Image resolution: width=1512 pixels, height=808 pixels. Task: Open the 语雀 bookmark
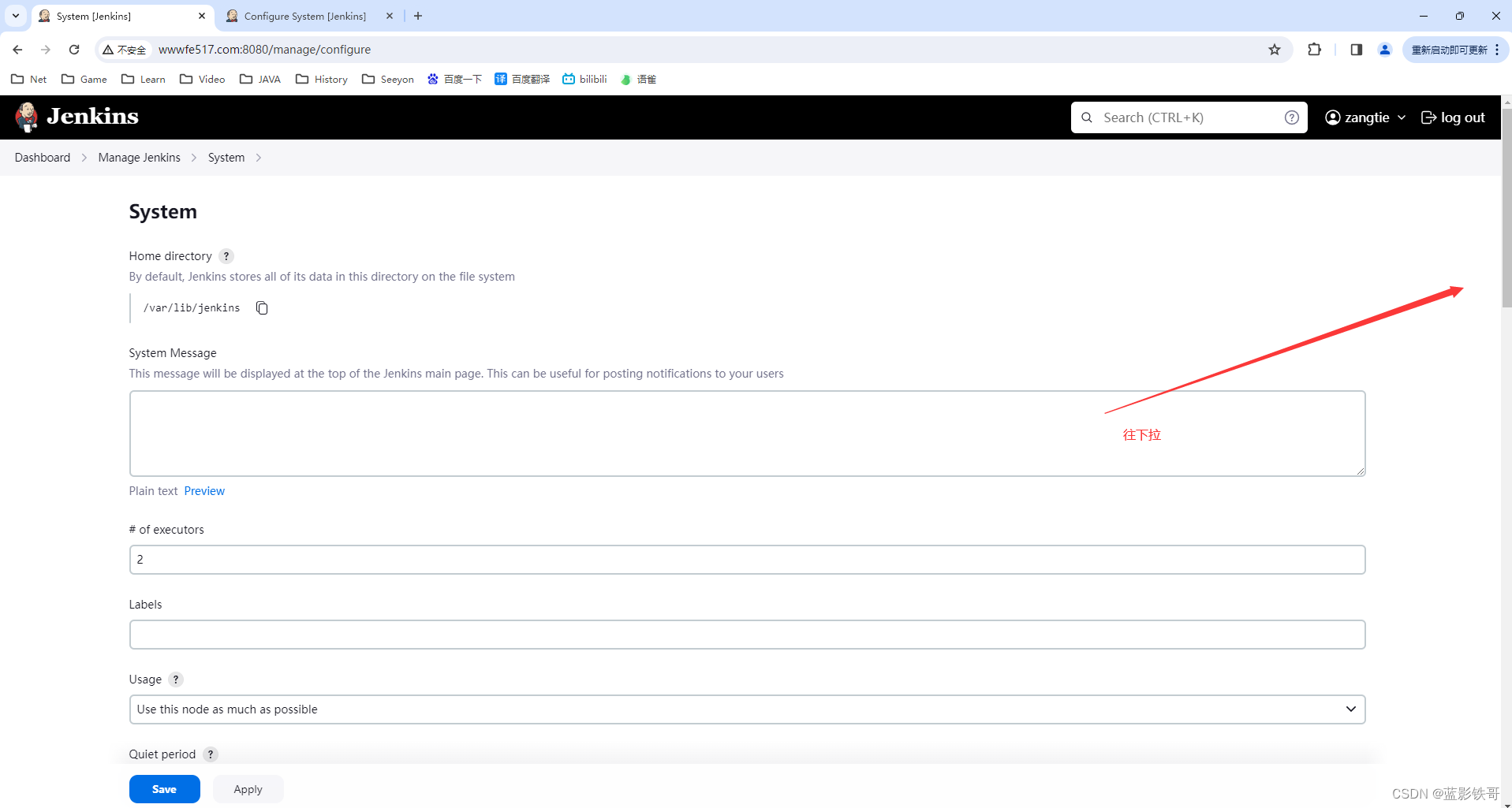639,79
